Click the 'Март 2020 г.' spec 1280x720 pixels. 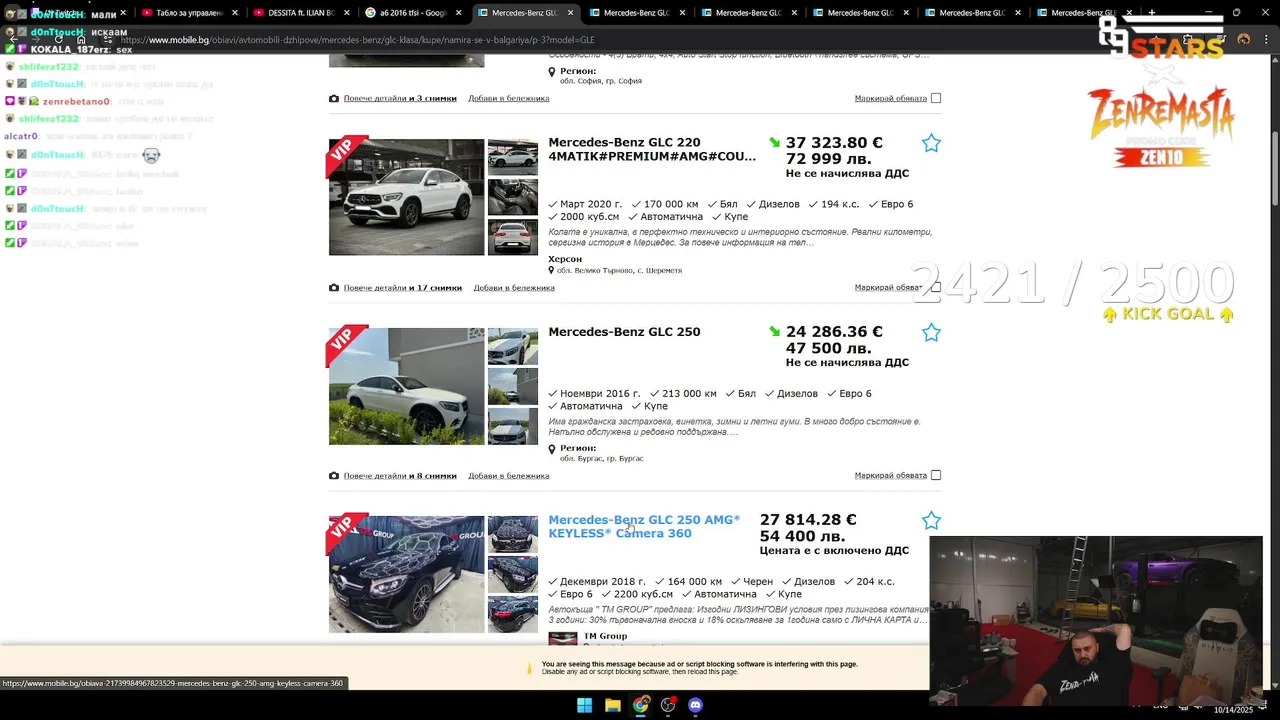[x=591, y=204]
